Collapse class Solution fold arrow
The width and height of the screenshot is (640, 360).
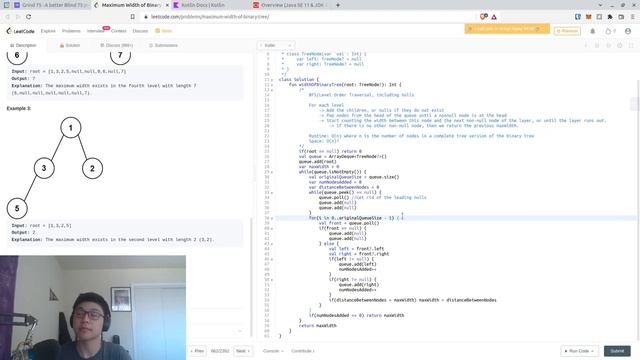272,80
